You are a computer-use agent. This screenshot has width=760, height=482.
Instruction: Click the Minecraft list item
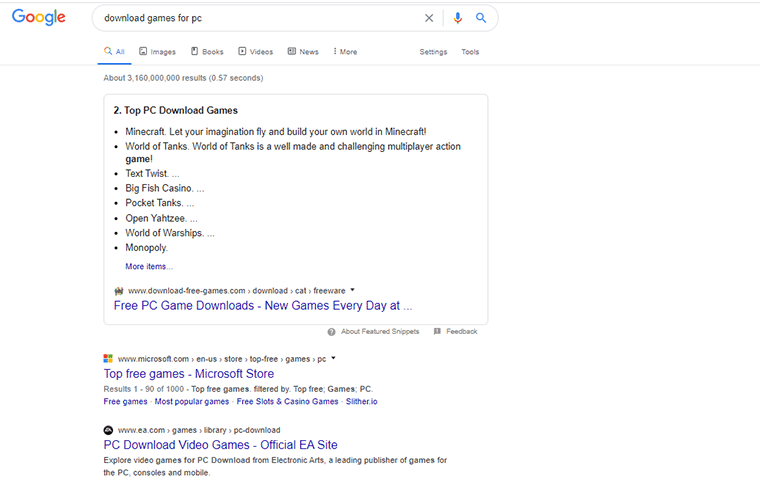[x=276, y=132]
